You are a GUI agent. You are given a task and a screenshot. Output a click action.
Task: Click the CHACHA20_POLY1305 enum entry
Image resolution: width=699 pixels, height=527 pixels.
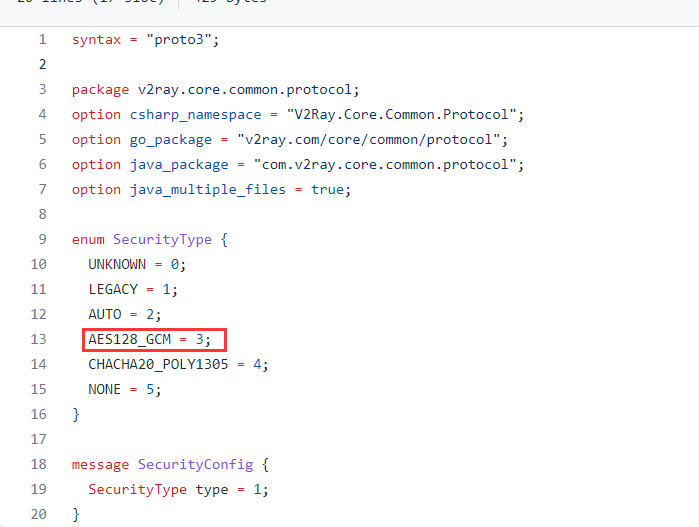158,365
